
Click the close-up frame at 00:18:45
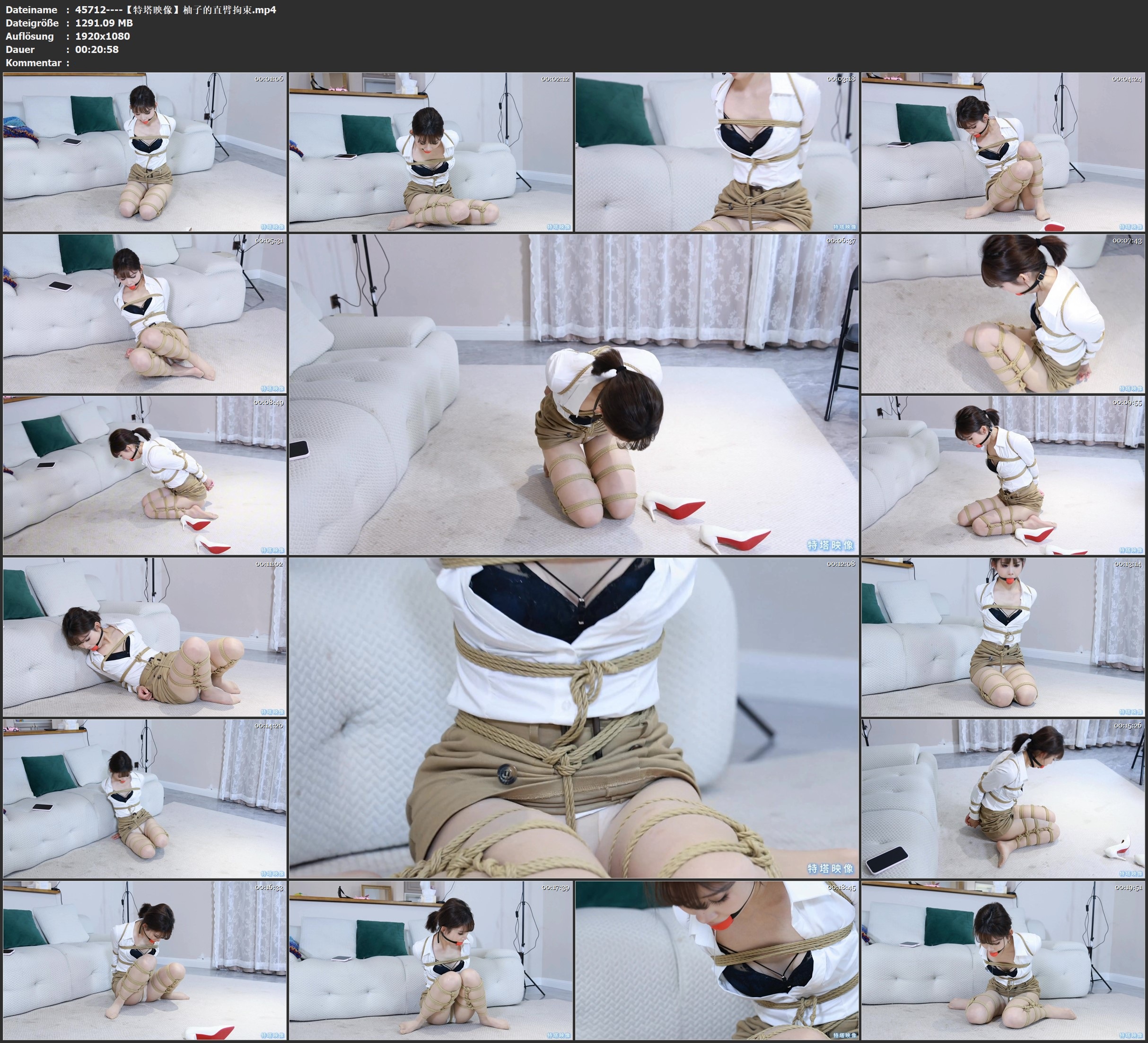tap(716, 960)
